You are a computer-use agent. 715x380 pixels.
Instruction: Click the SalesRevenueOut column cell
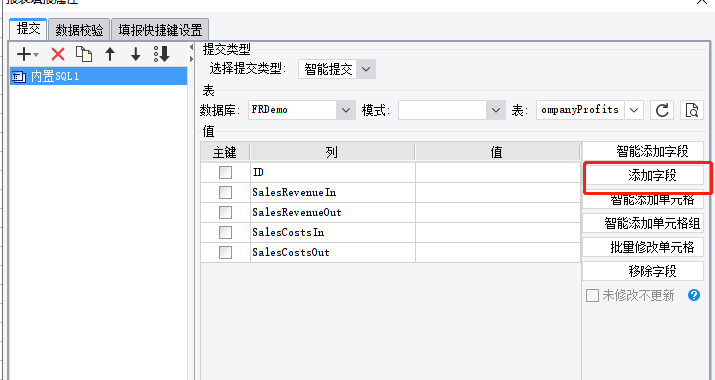coord(333,213)
